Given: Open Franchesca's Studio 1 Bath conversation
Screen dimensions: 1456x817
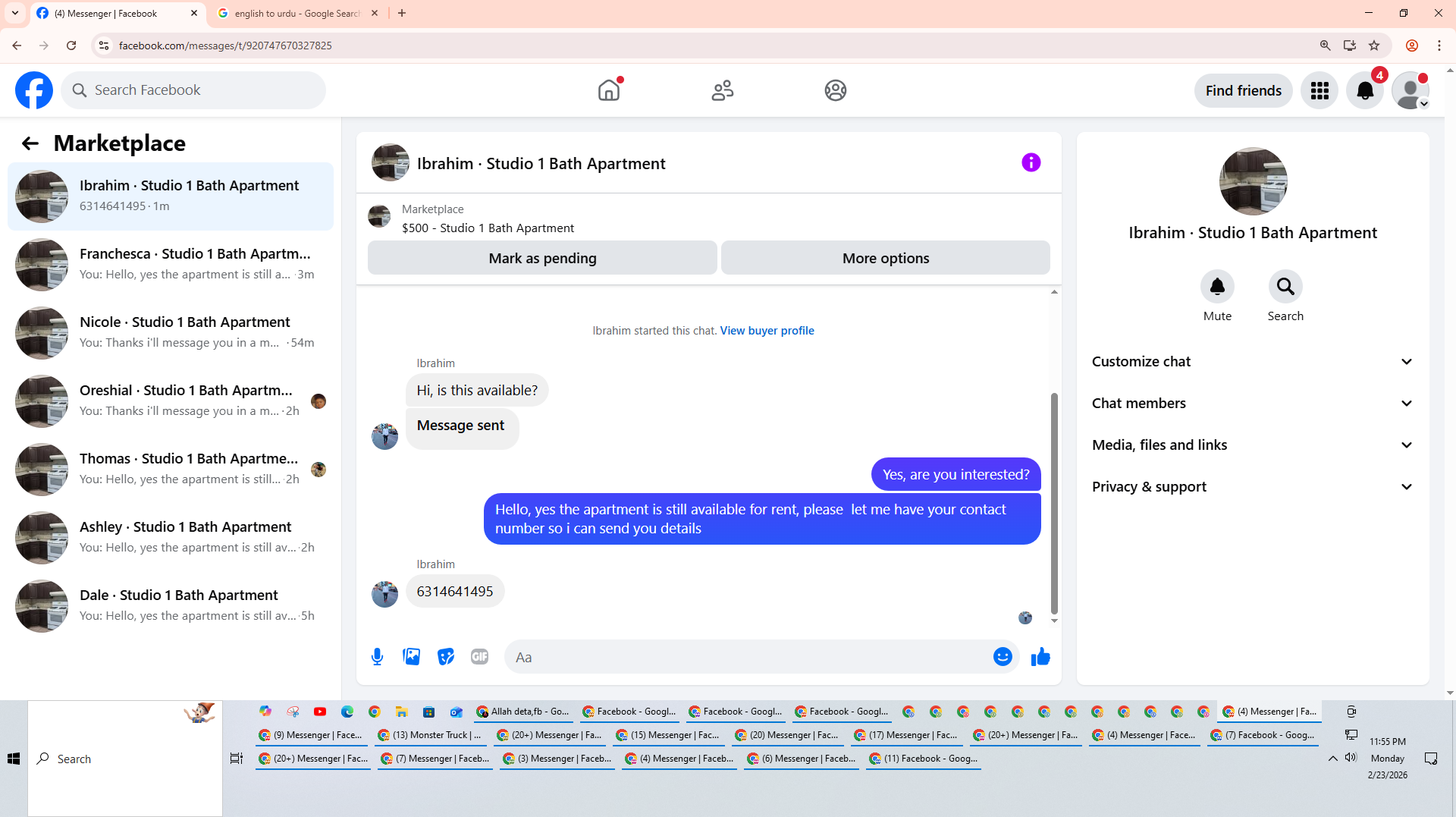Looking at the screenshot, I should coord(171,265).
